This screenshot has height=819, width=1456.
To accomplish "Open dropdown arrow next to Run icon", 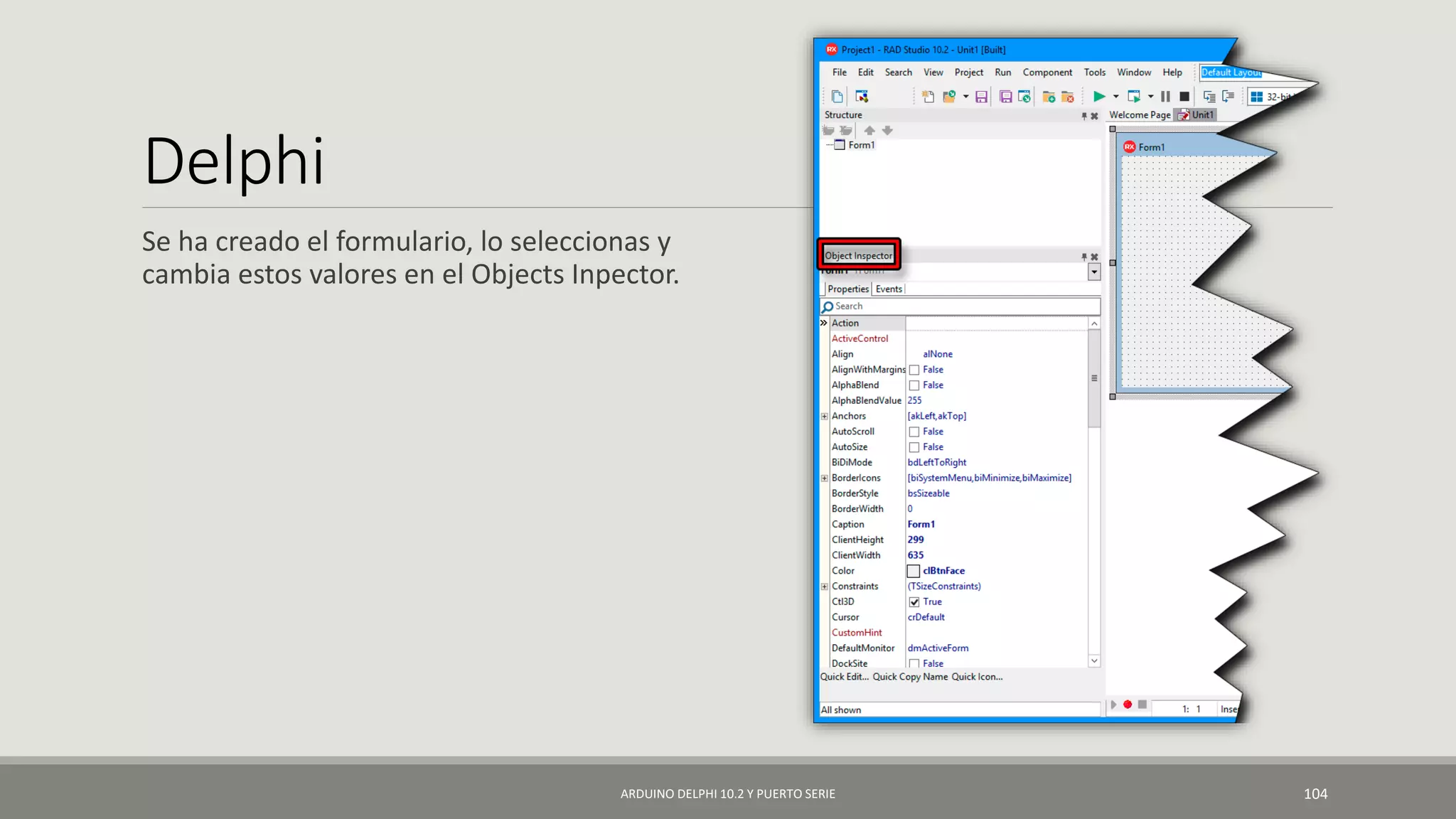I will (1115, 97).
